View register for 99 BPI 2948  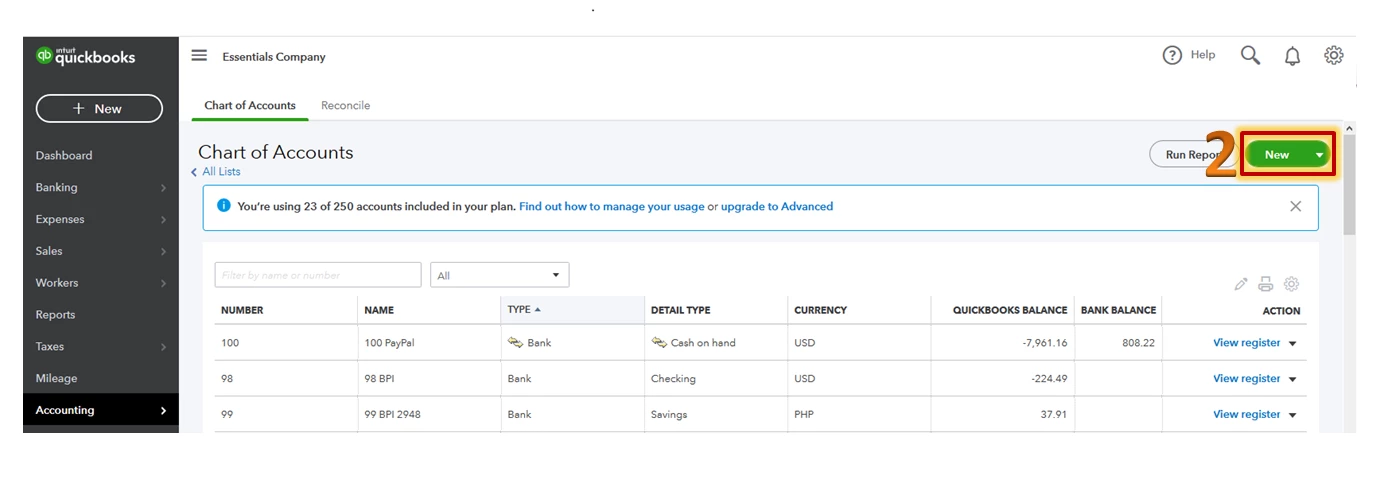(x=1246, y=414)
